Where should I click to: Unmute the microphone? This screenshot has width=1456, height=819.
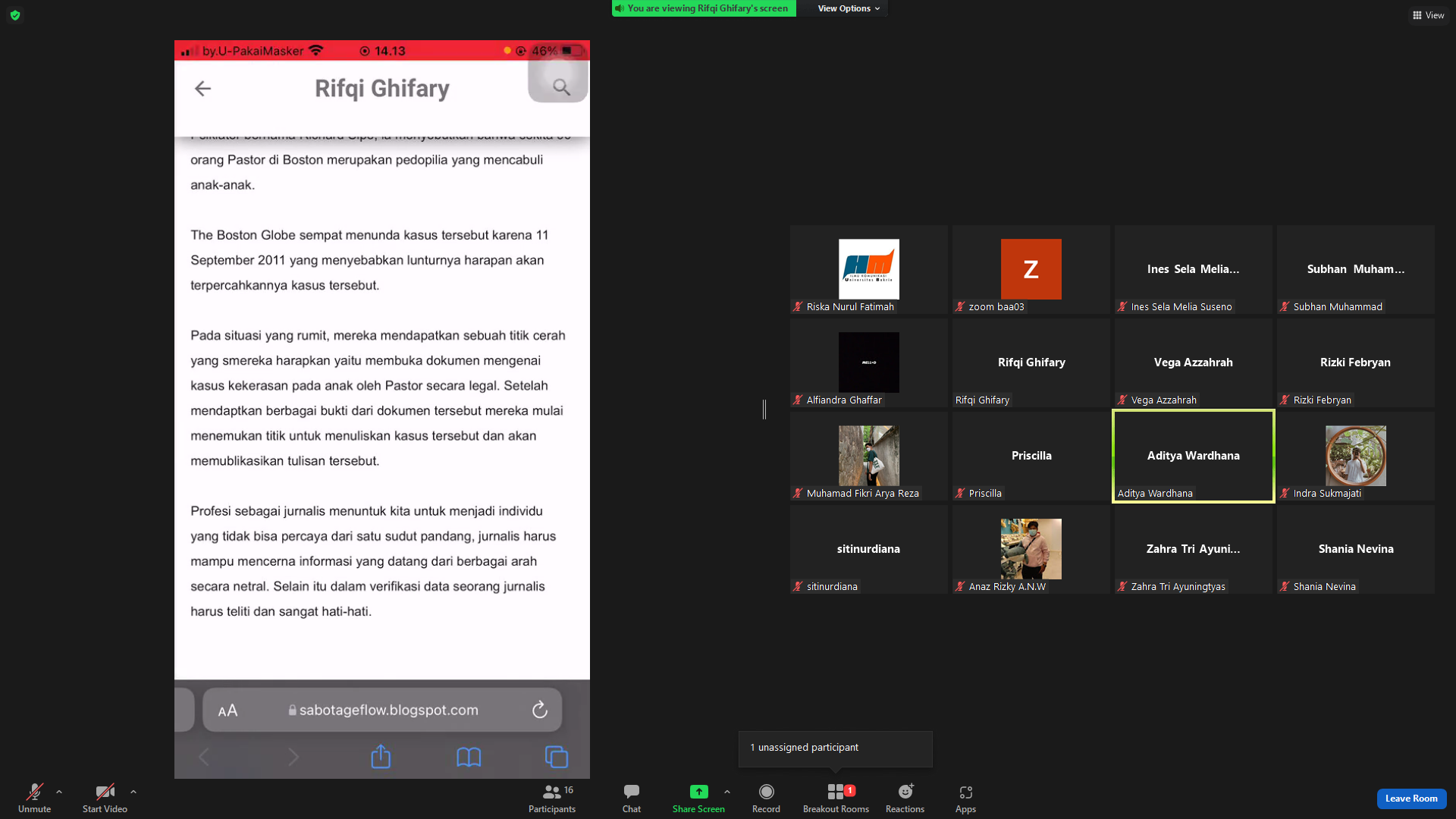pos(34,798)
